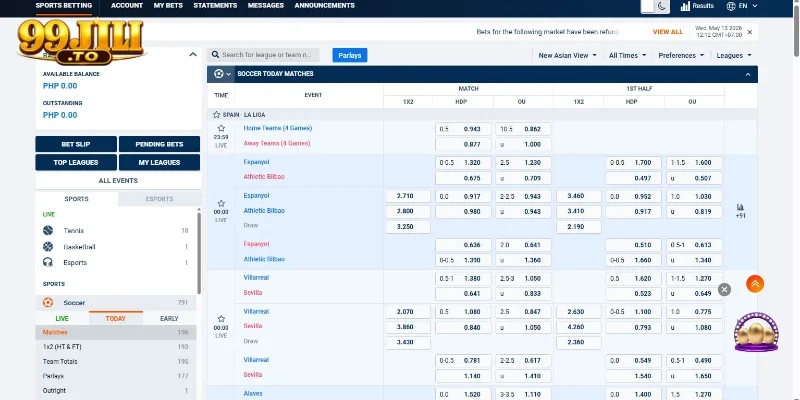This screenshot has height=400, width=800.
Task: Open ANNOUNCEMENTS menu item
Action: pyautogui.click(x=324, y=6)
